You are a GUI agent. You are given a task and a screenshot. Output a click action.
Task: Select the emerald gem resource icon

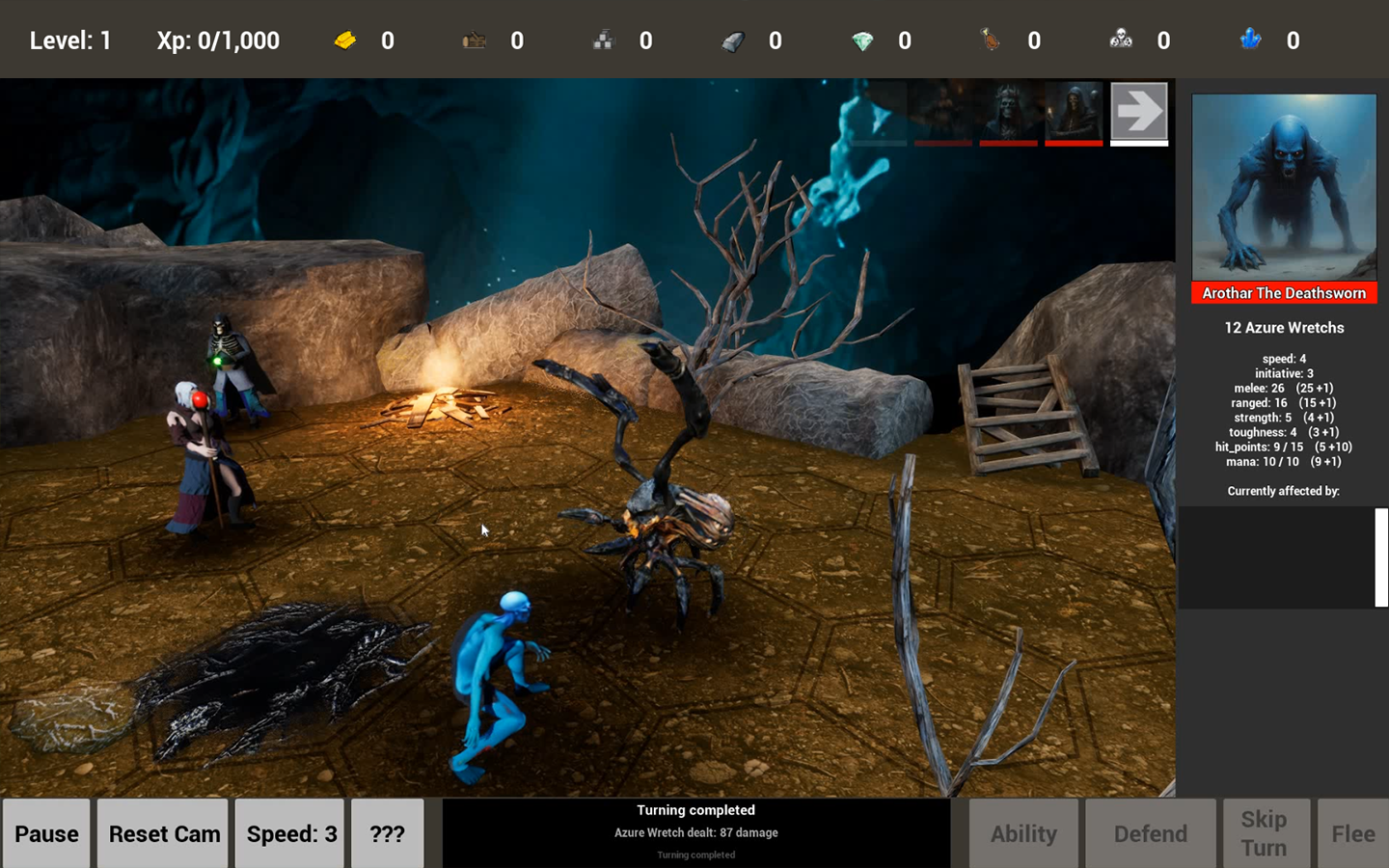tap(863, 41)
